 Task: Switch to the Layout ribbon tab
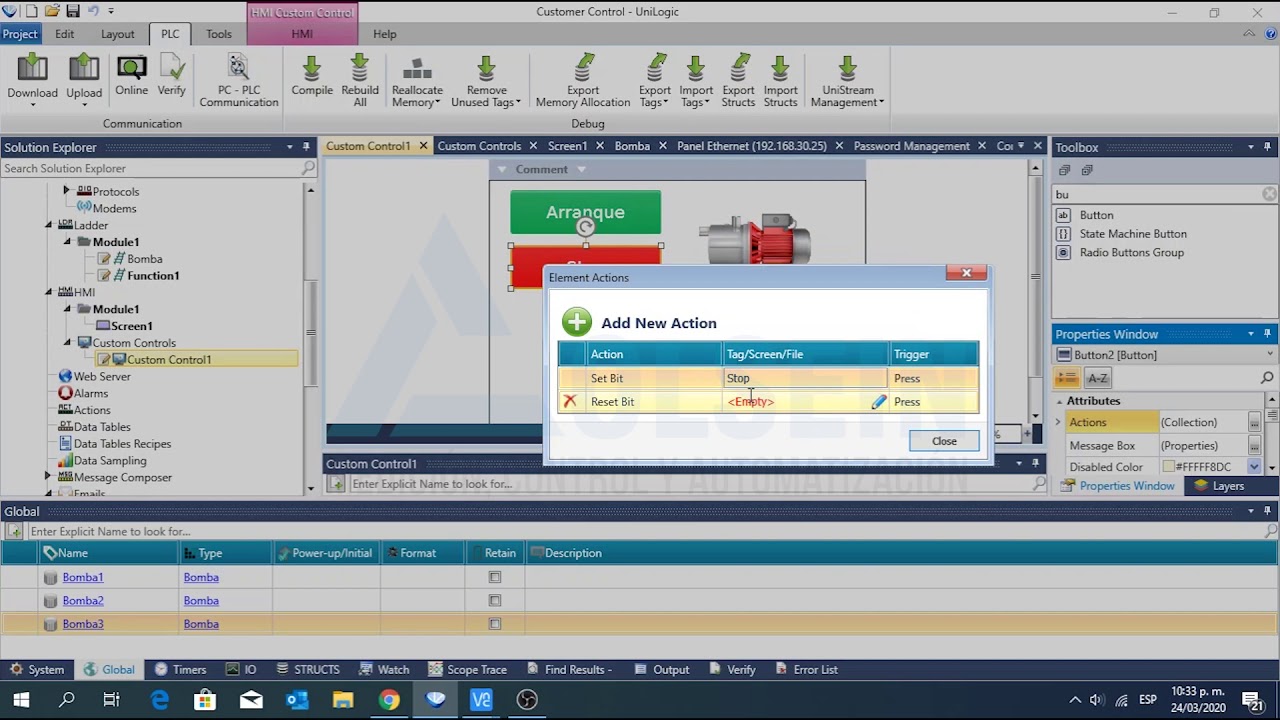pyautogui.click(x=117, y=34)
